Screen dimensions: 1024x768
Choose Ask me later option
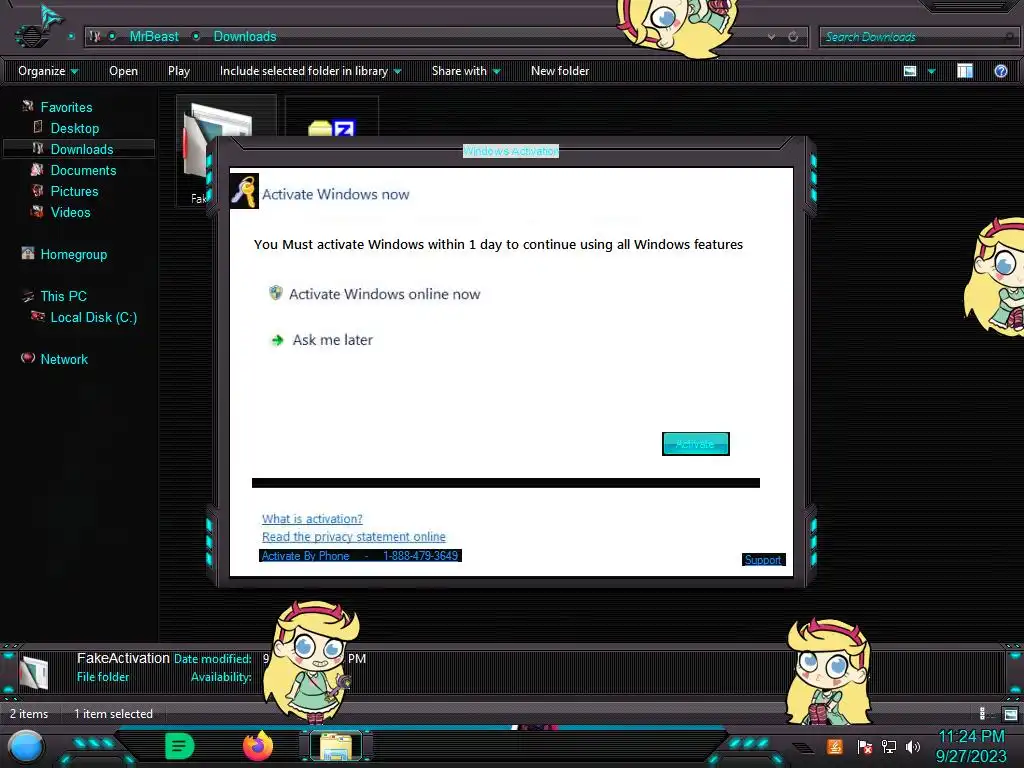(332, 340)
